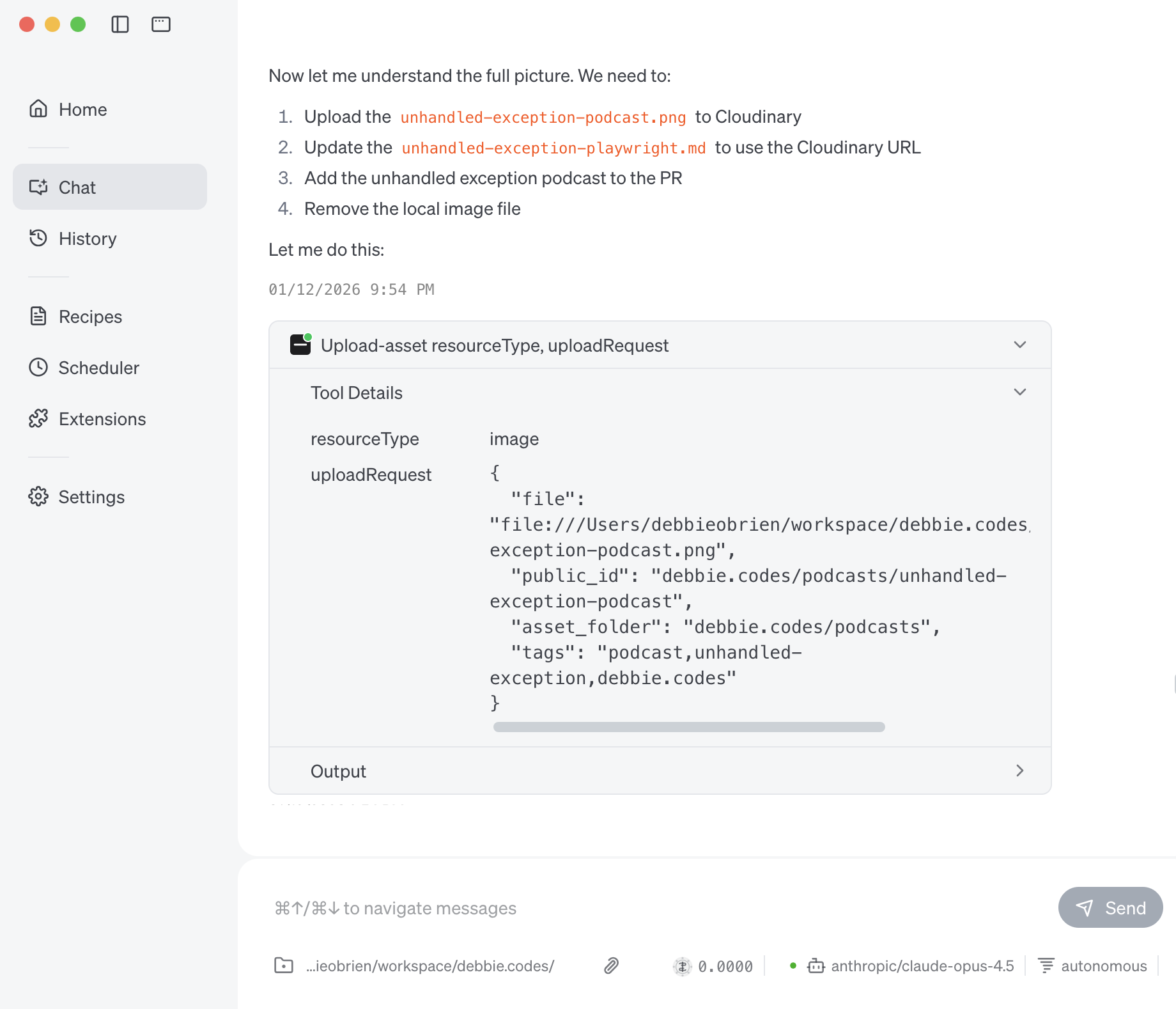The image size is (1176, 1009).
Task: Toggle the sidebar panel icon
Action: pyautogui.click(x=120, y=24)
